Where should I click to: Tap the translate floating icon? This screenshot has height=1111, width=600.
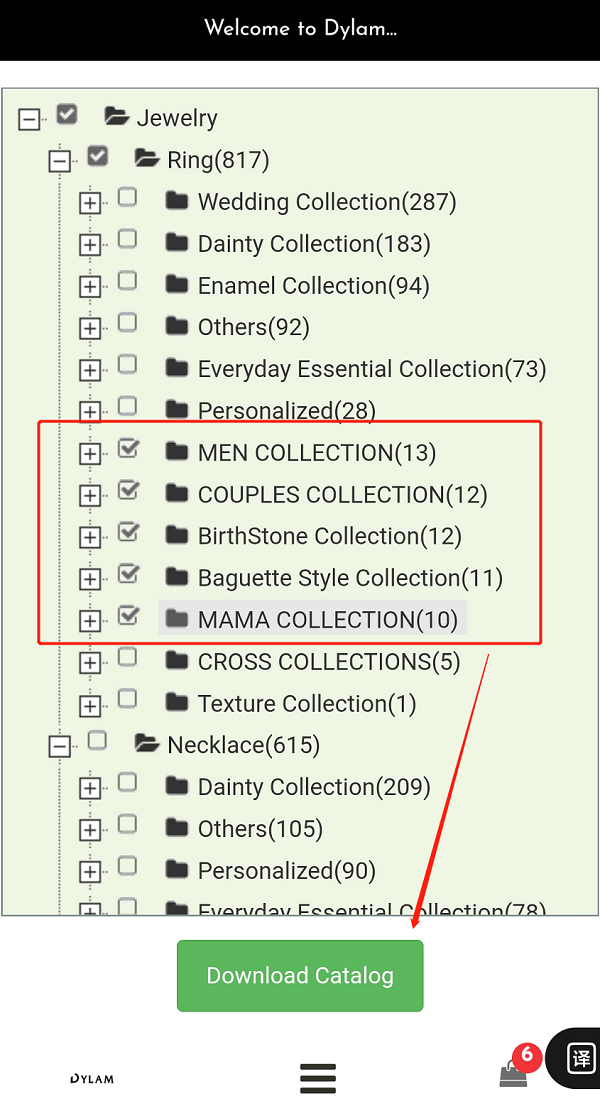click(580, 1057)
